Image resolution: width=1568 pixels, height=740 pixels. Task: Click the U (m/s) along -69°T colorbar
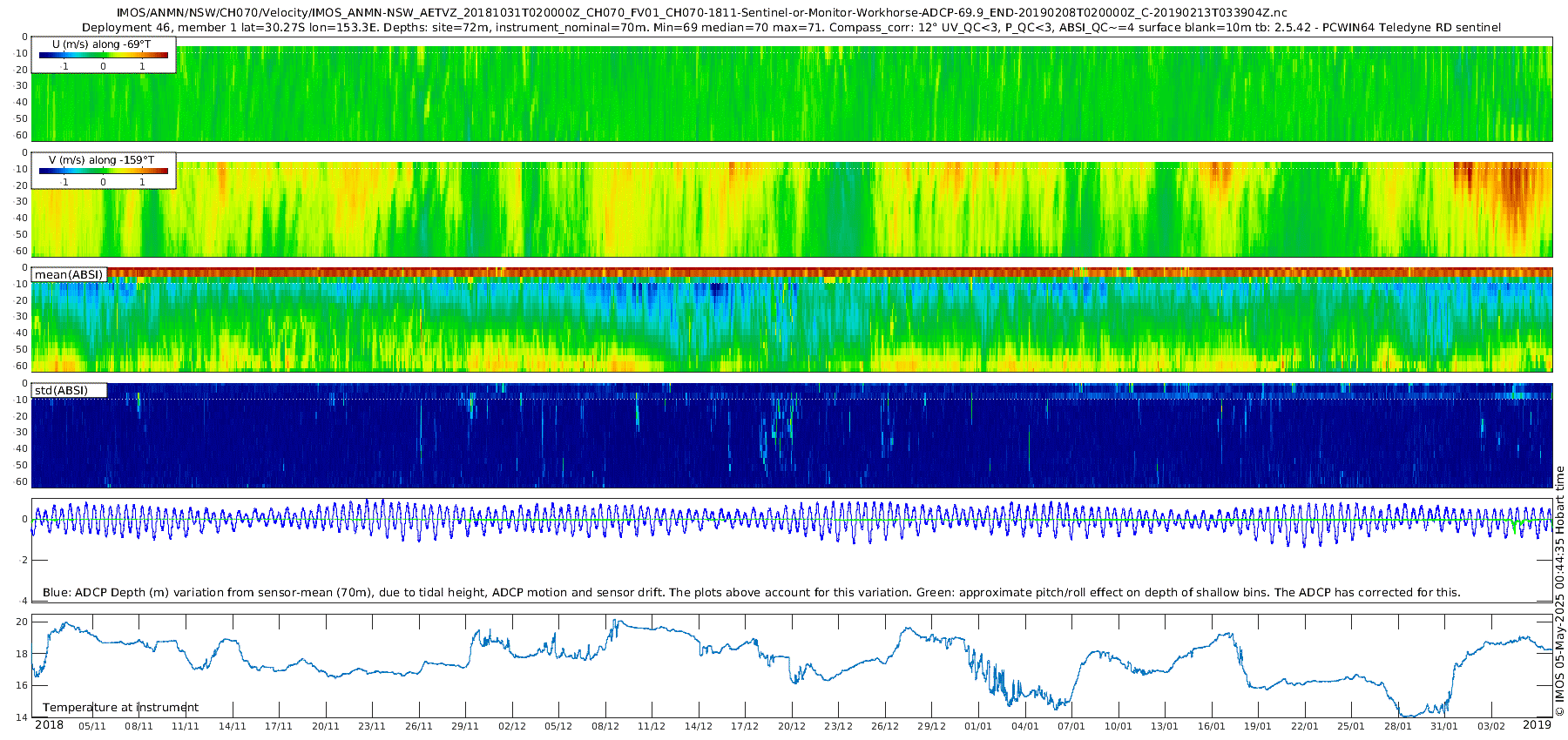104,56
